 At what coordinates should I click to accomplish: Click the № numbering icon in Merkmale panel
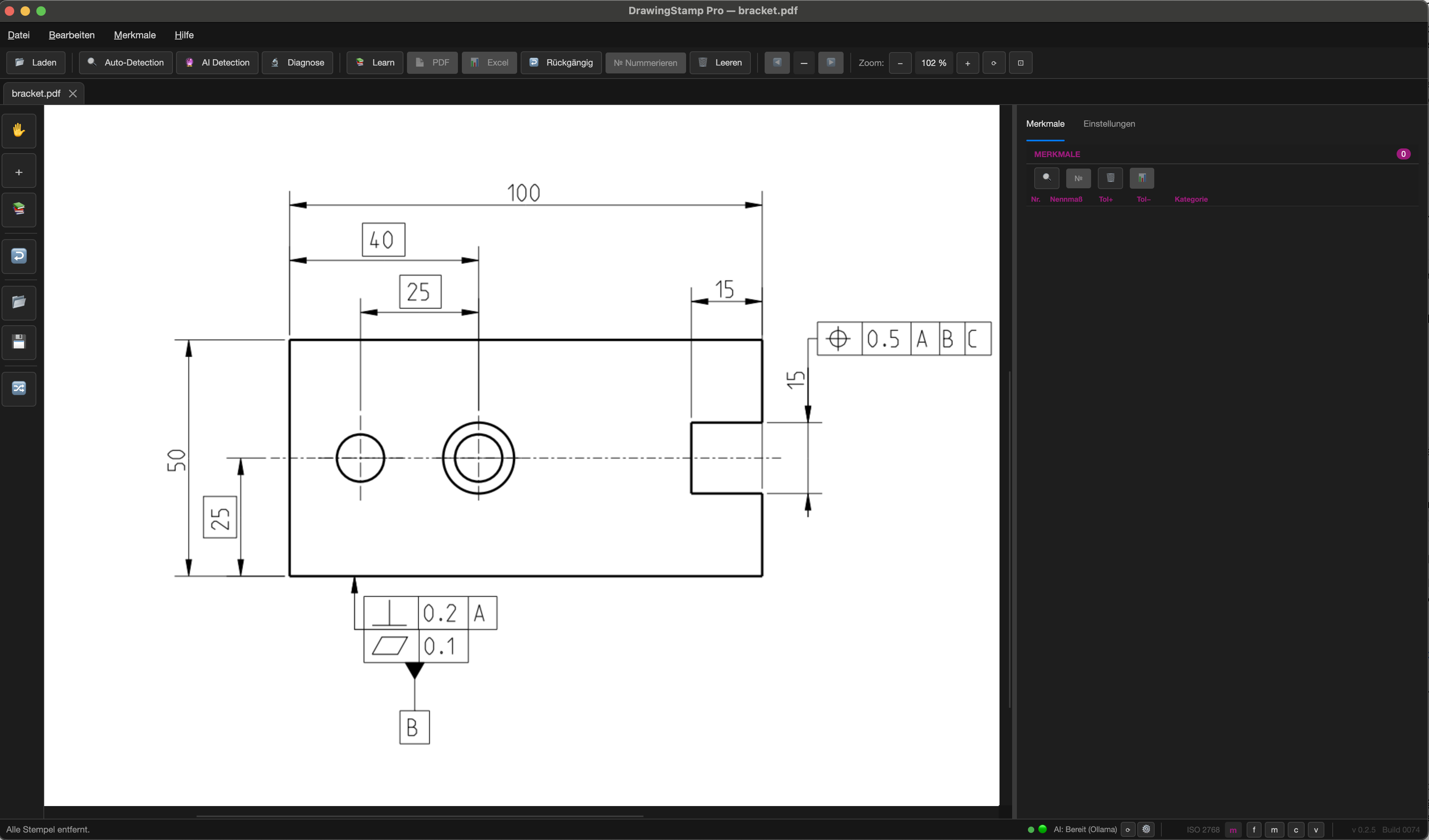tap(1078, 178)
